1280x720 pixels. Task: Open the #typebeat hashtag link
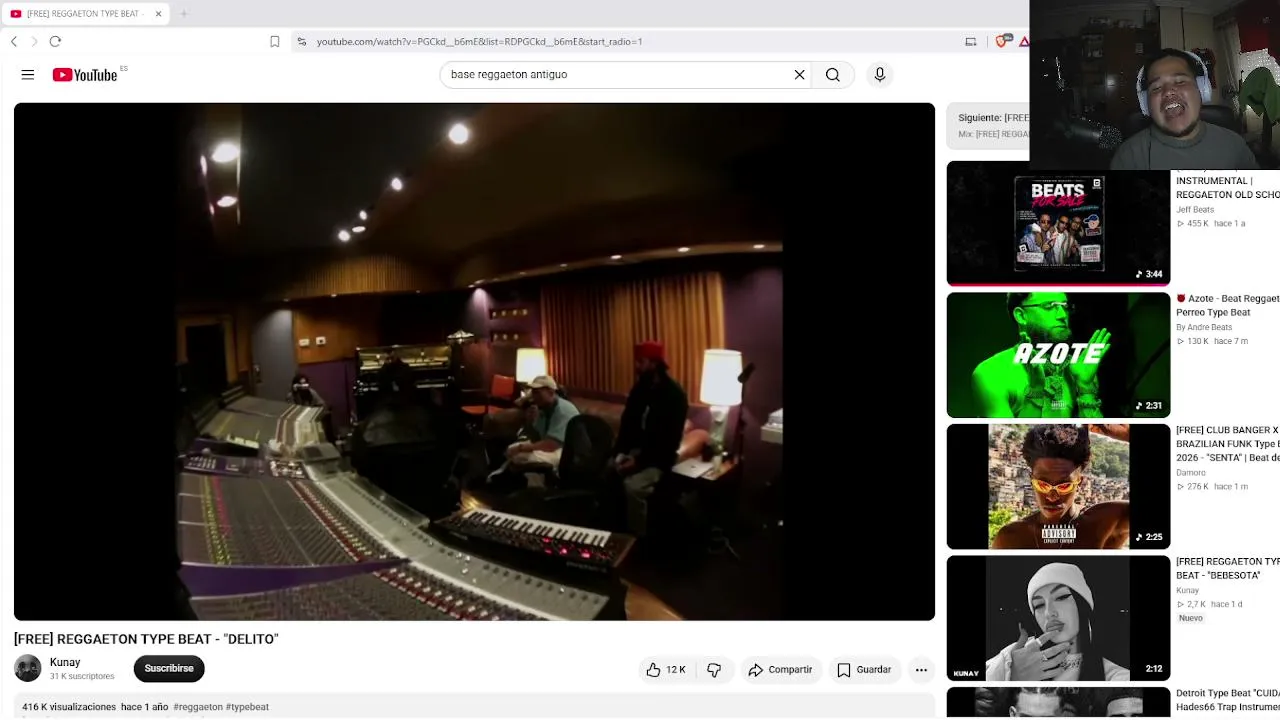247,707
